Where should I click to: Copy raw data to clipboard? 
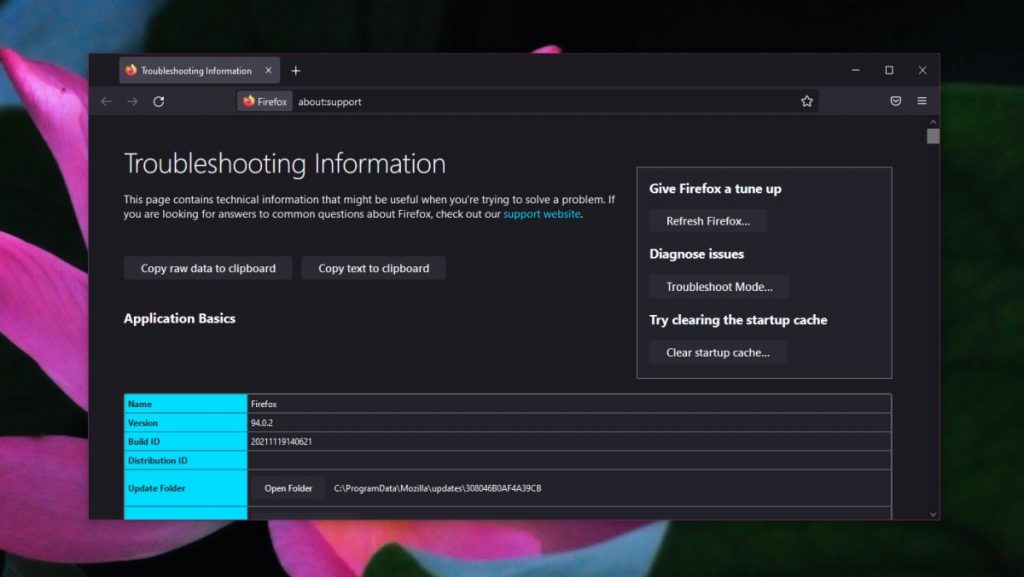(x=207, y=268)
